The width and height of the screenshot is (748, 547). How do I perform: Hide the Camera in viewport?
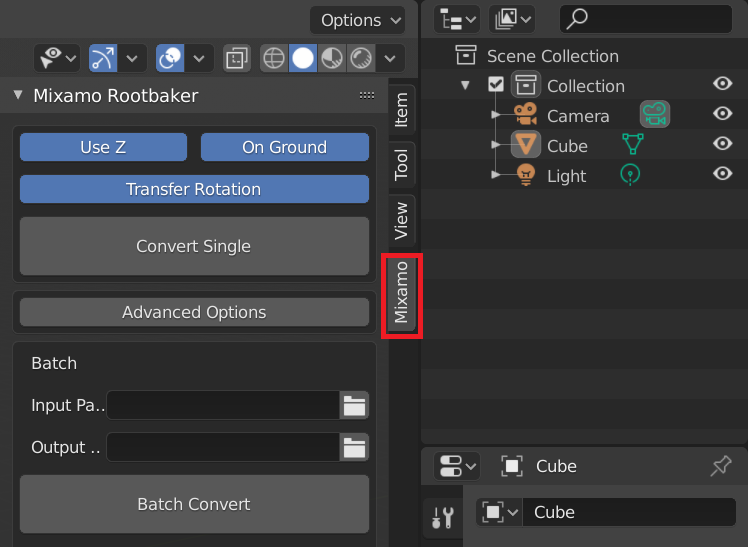(722, 114)
